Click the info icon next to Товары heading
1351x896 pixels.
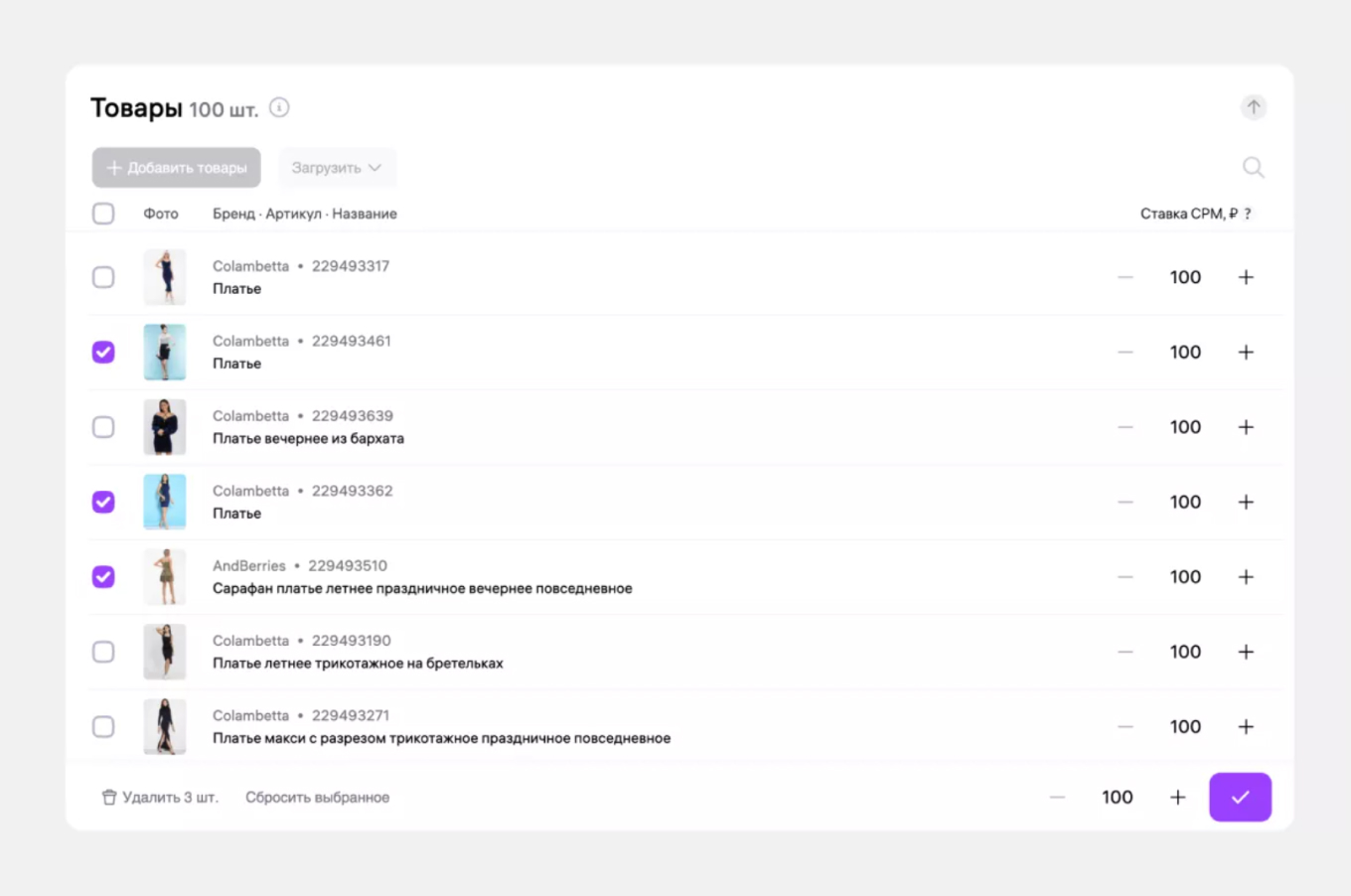pyautogui.click(x=279, y=108)
